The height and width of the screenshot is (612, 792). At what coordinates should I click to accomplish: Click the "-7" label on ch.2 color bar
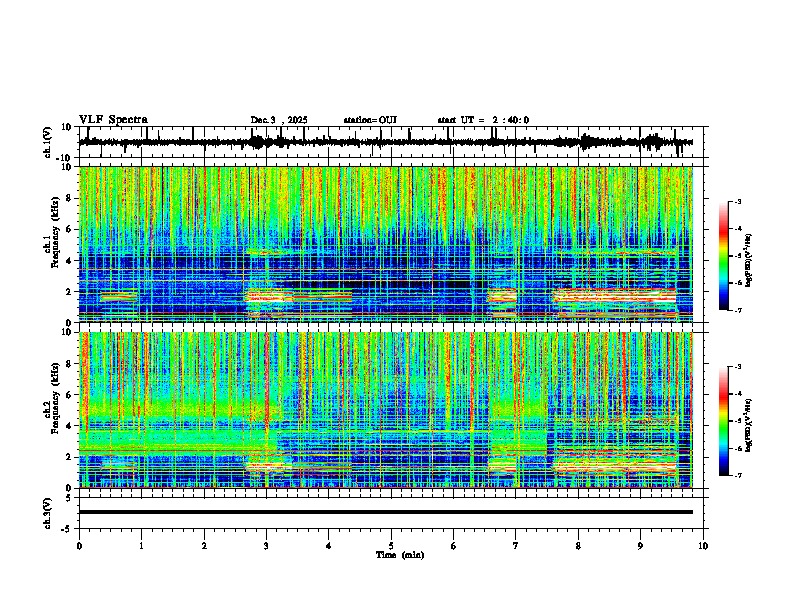[x=737, y=476]
